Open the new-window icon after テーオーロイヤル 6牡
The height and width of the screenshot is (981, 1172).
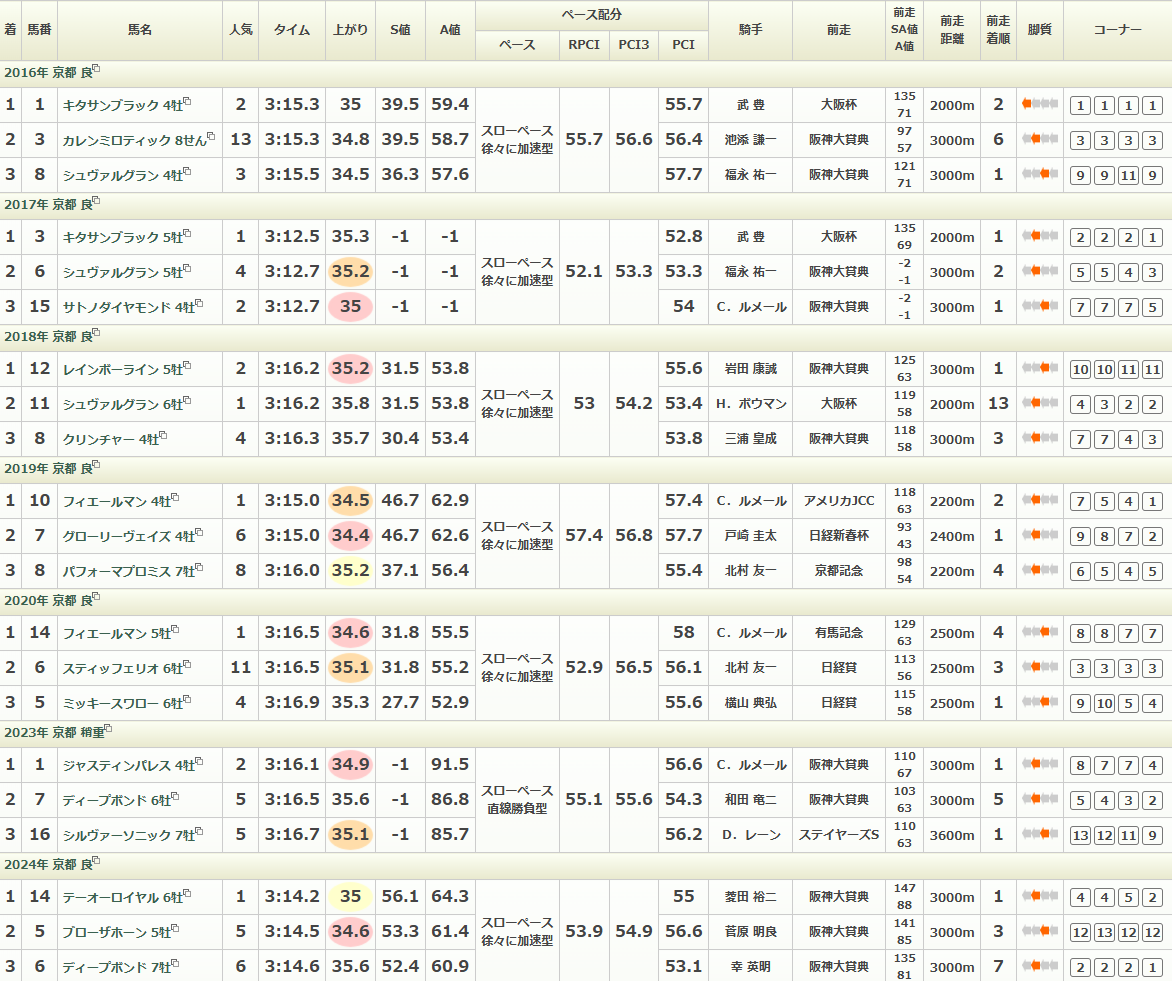point(187,894)
